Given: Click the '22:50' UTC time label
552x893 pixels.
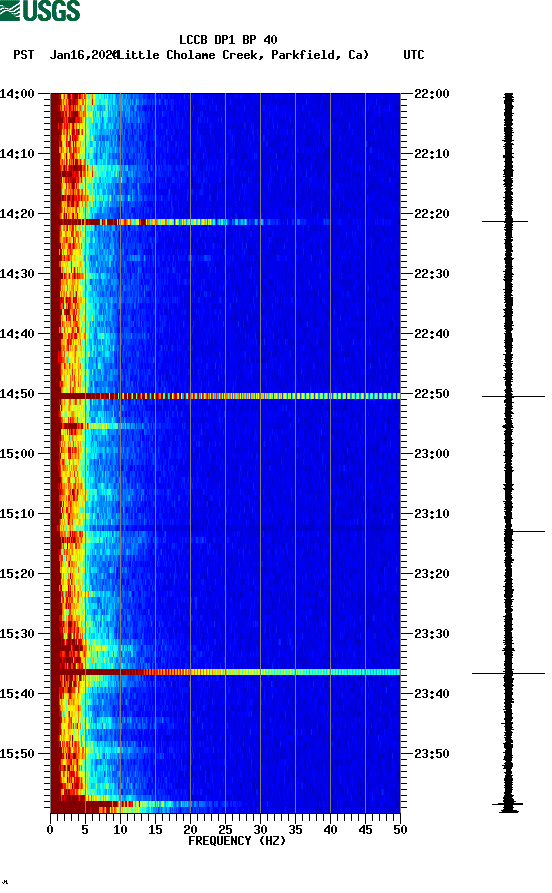Looking at the screenshot, I should pos(432,394).
